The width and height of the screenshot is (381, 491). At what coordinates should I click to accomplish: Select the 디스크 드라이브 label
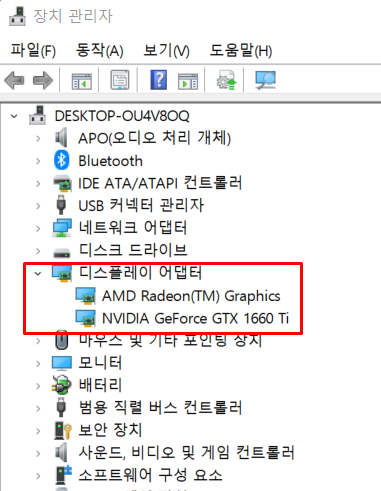click(x=133, y=250)
